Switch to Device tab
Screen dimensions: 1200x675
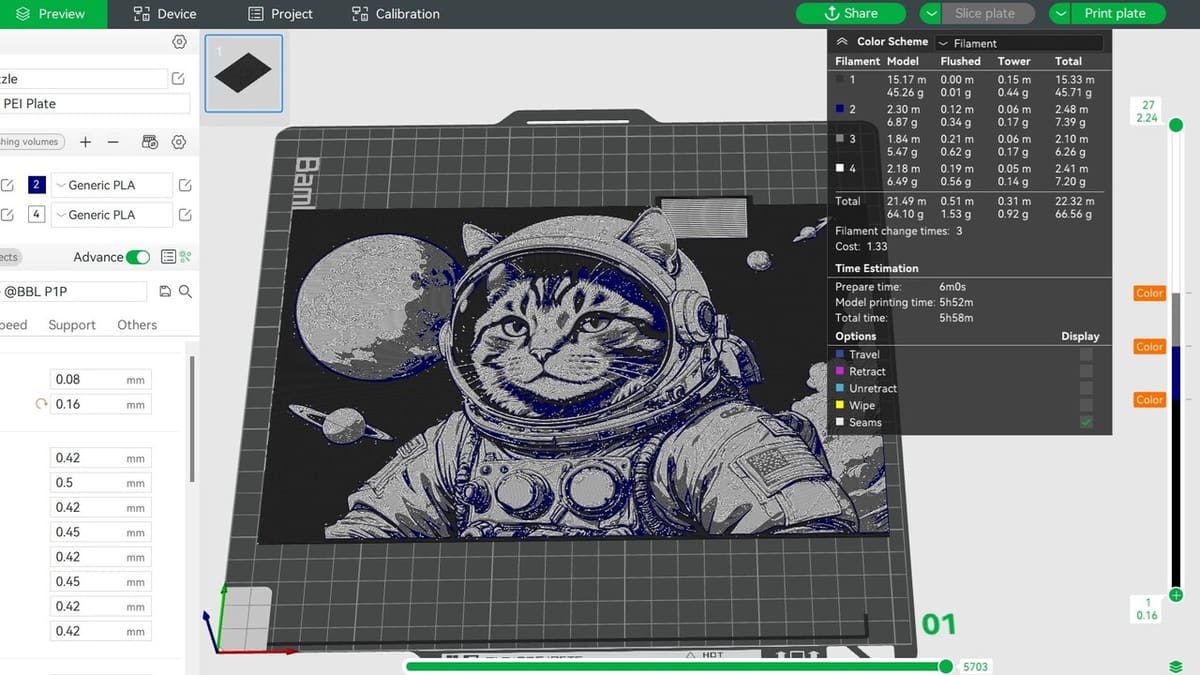[x=165, y=14]
